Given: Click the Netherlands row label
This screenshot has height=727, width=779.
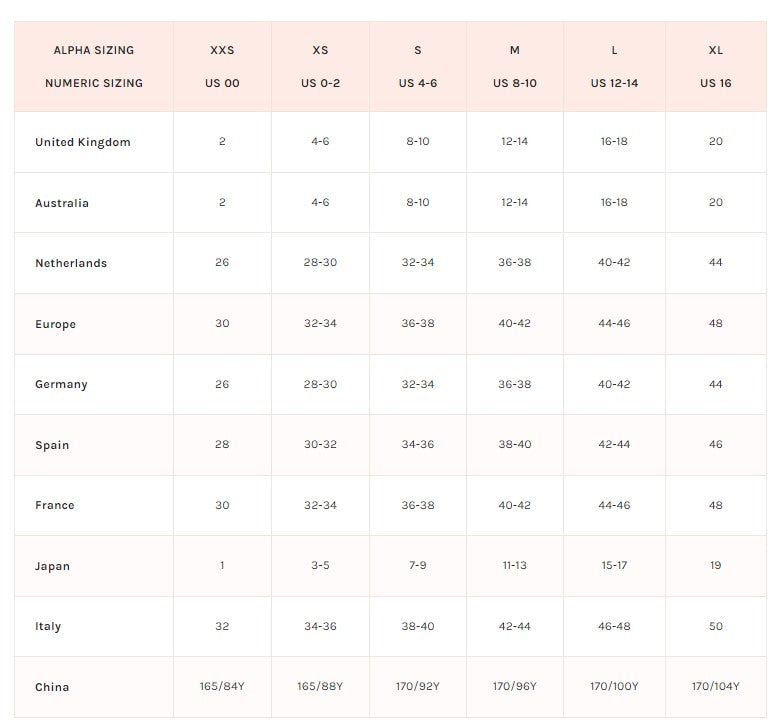Looking at the screenshot, I should click(x=71, y=263).
